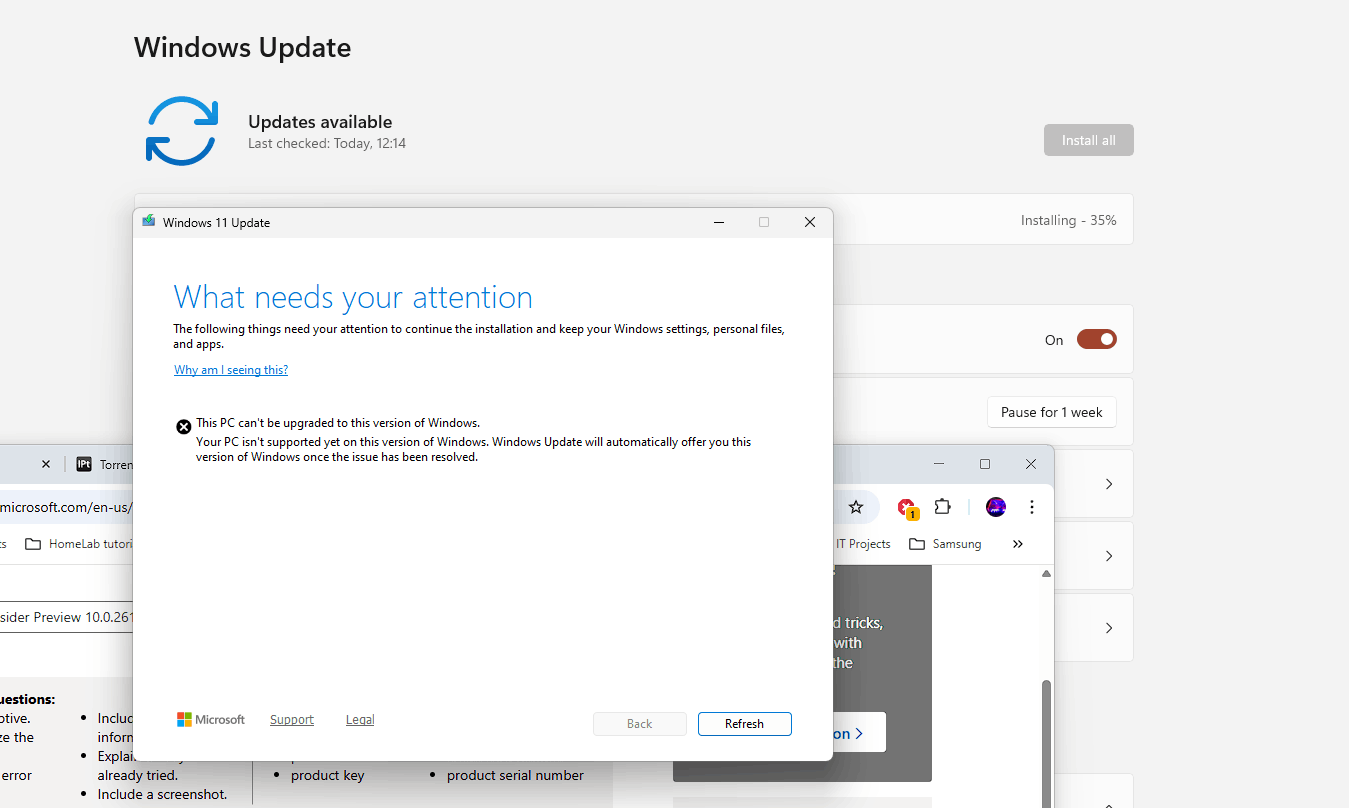
Task: Click the Microsoft logo in the dialog
Action: tap(210, 719)
